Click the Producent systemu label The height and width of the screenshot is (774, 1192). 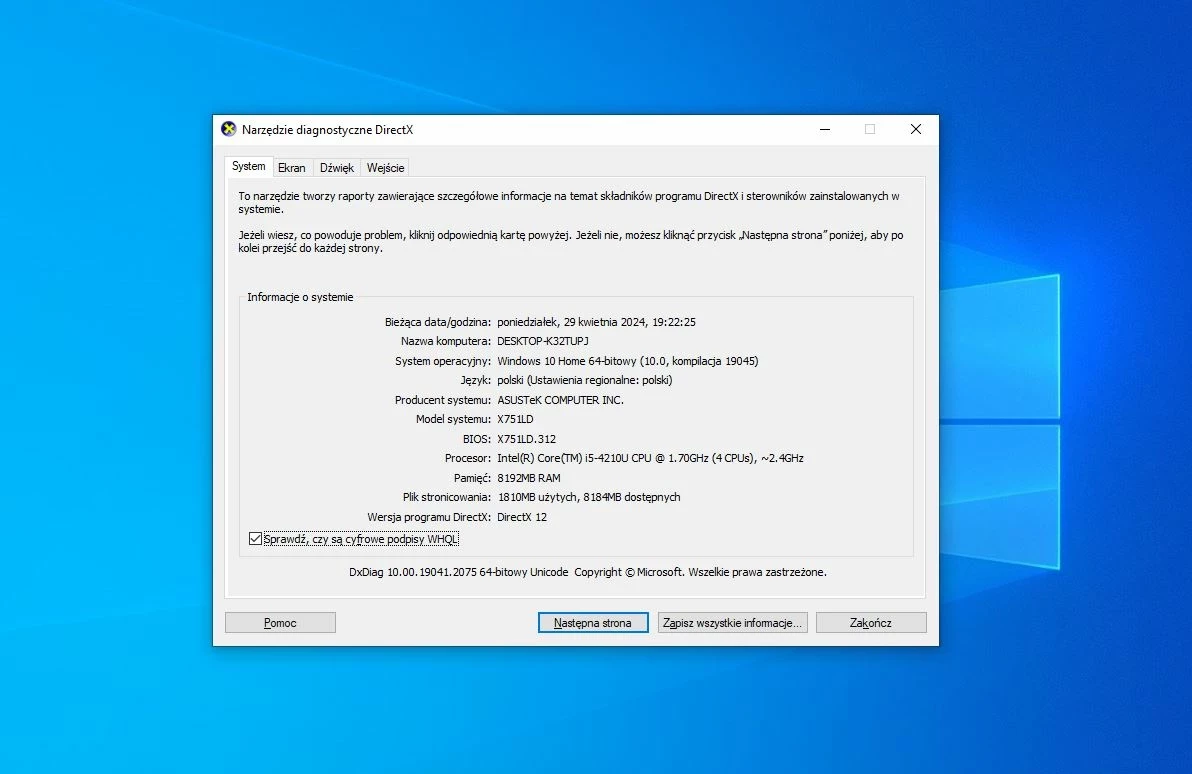coord(443,400)
